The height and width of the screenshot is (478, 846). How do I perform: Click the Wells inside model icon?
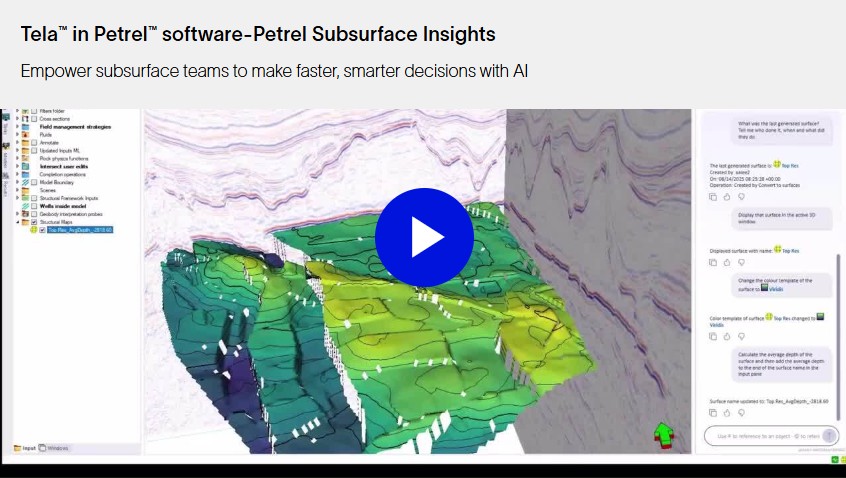point(25,206)
